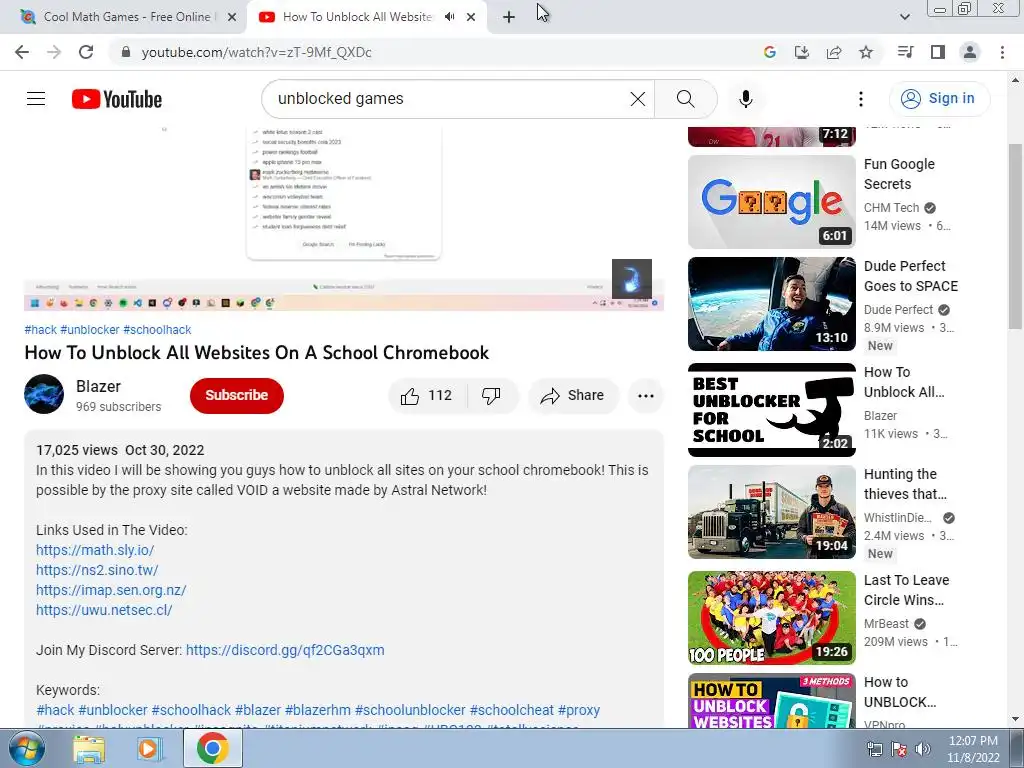Share this page icon in address bar
Viewport: 1024px width, 768px height.
pyautogui.click(x=834, y=52)
